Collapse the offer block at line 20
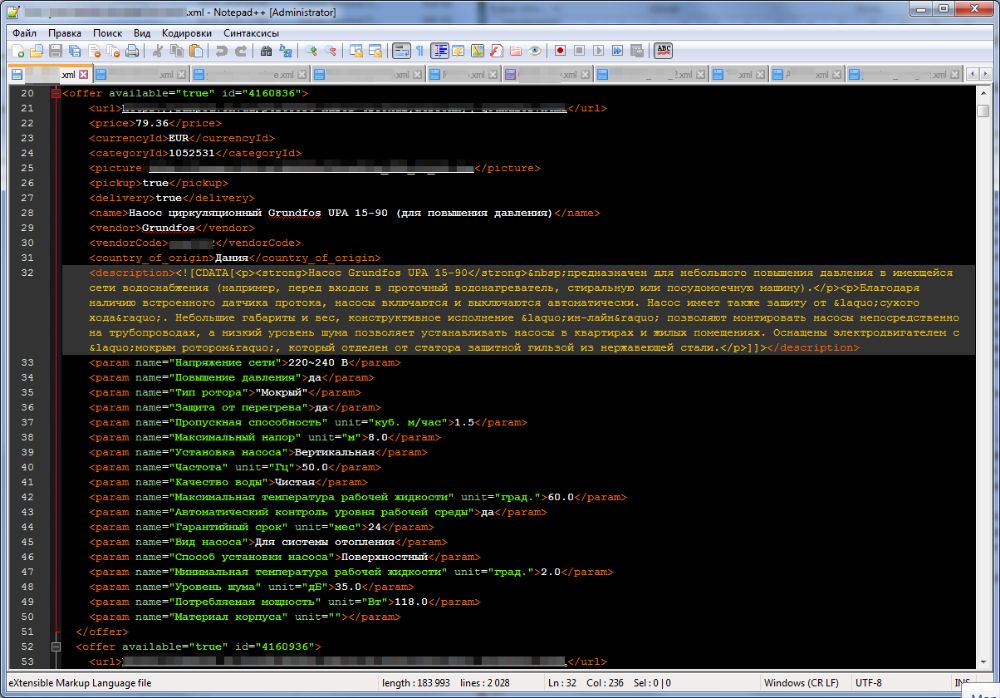 click(55, 93)
